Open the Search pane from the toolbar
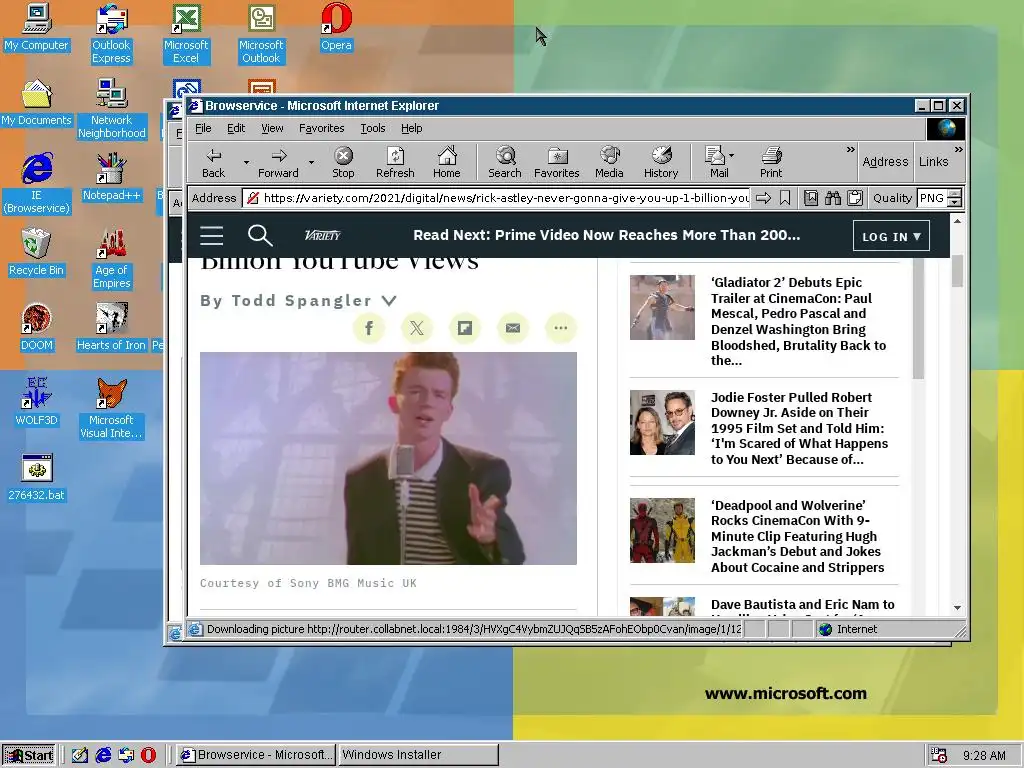 [505, 162]
